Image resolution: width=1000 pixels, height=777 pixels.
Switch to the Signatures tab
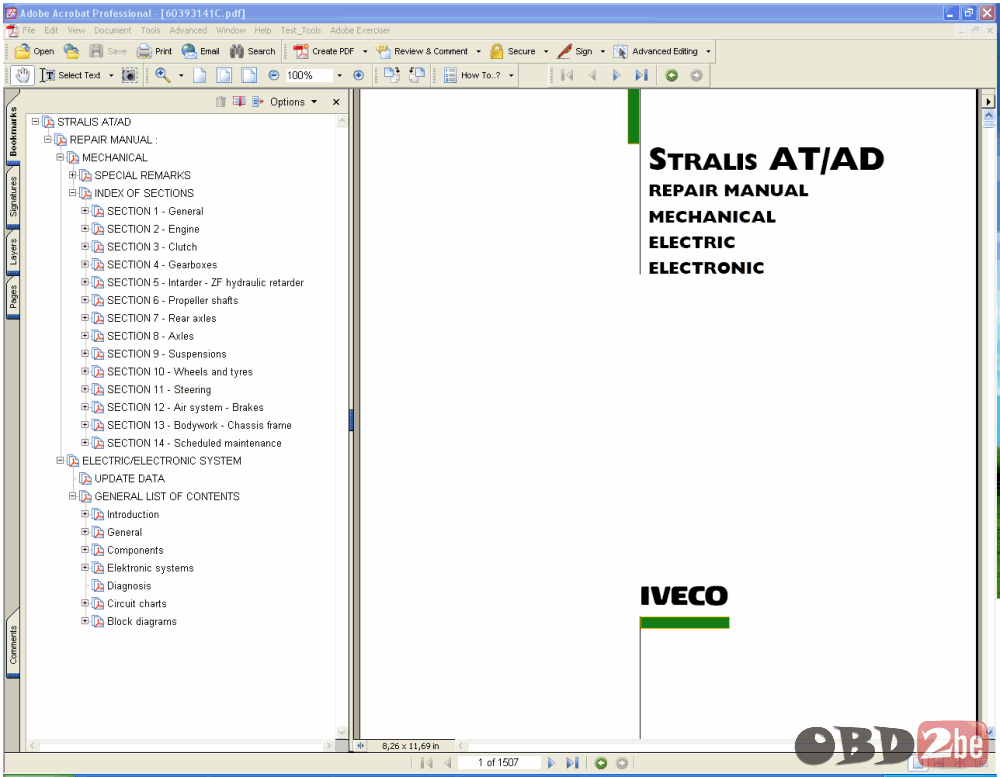tap(13, 196)
